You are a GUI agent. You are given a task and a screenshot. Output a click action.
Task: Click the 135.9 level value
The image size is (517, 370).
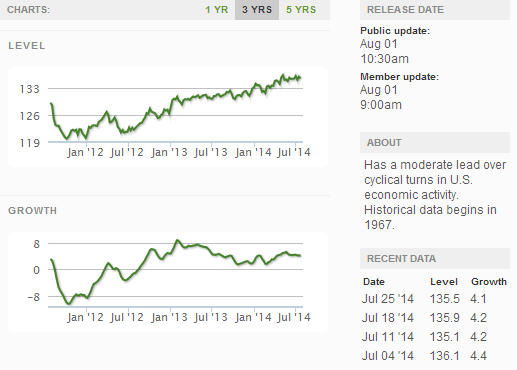click(445, 318)
